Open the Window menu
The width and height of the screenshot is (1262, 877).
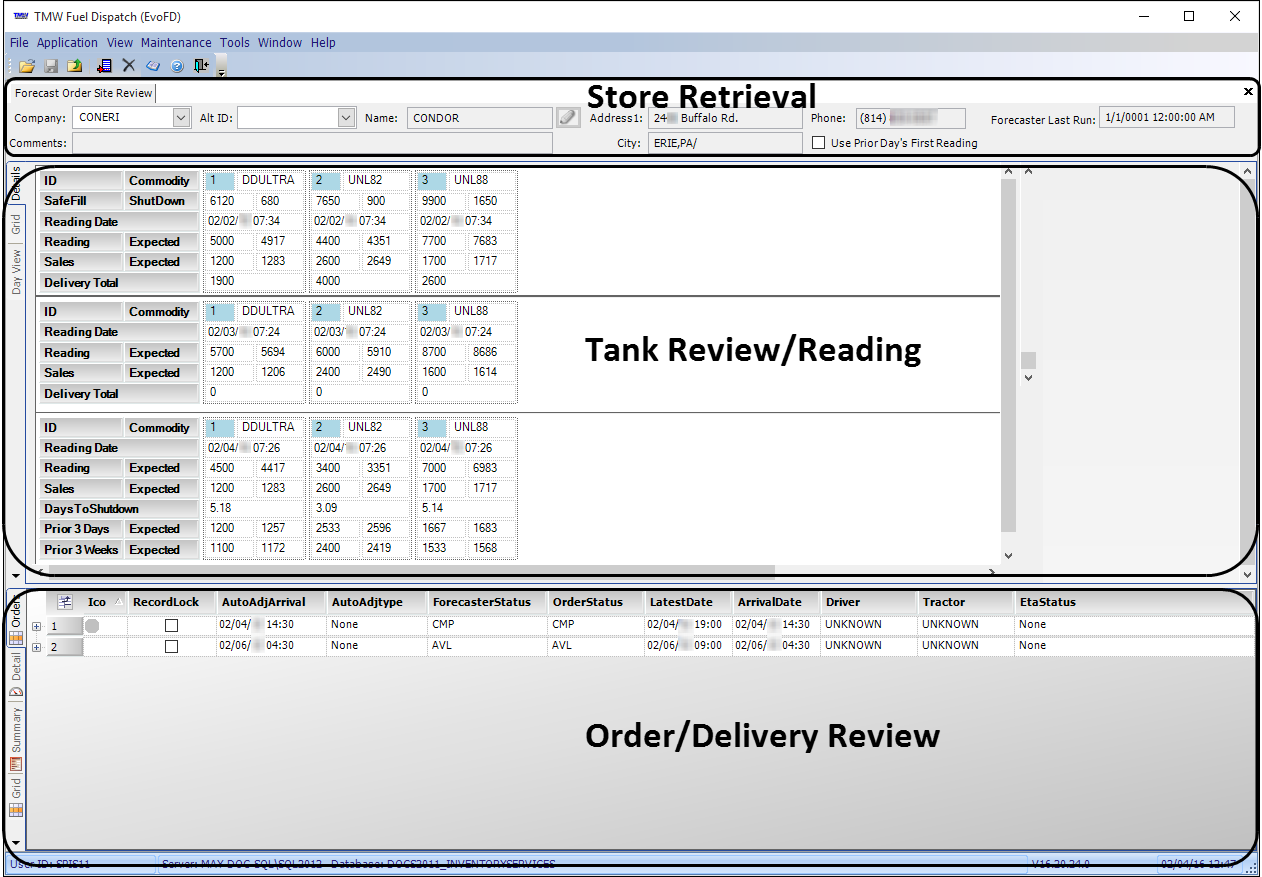pyautogui.click(x=280, y=43)
